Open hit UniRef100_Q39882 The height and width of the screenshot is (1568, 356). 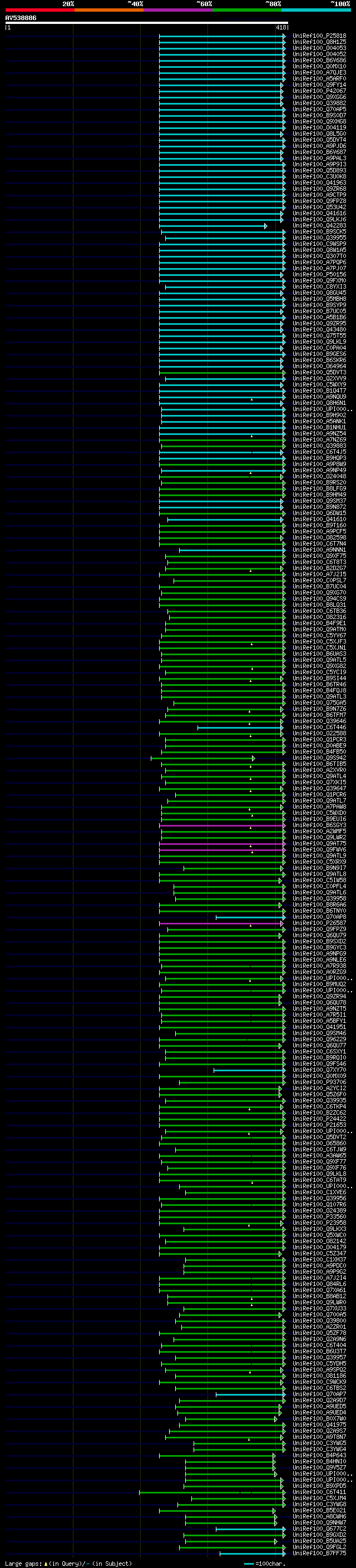click(319, 103)
